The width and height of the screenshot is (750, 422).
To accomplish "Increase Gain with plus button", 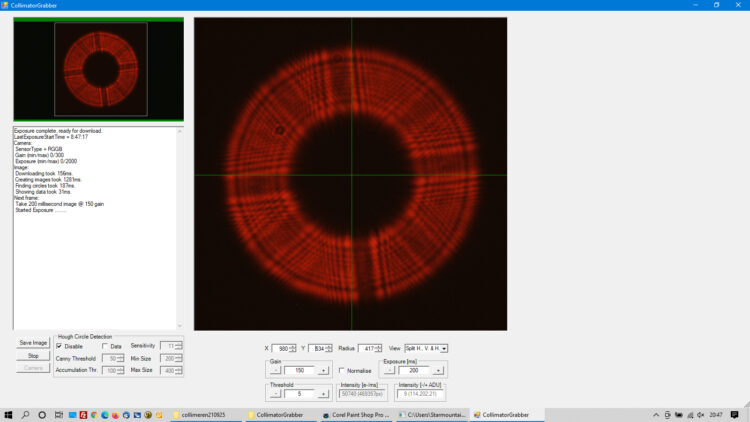I will pos(323,370).
